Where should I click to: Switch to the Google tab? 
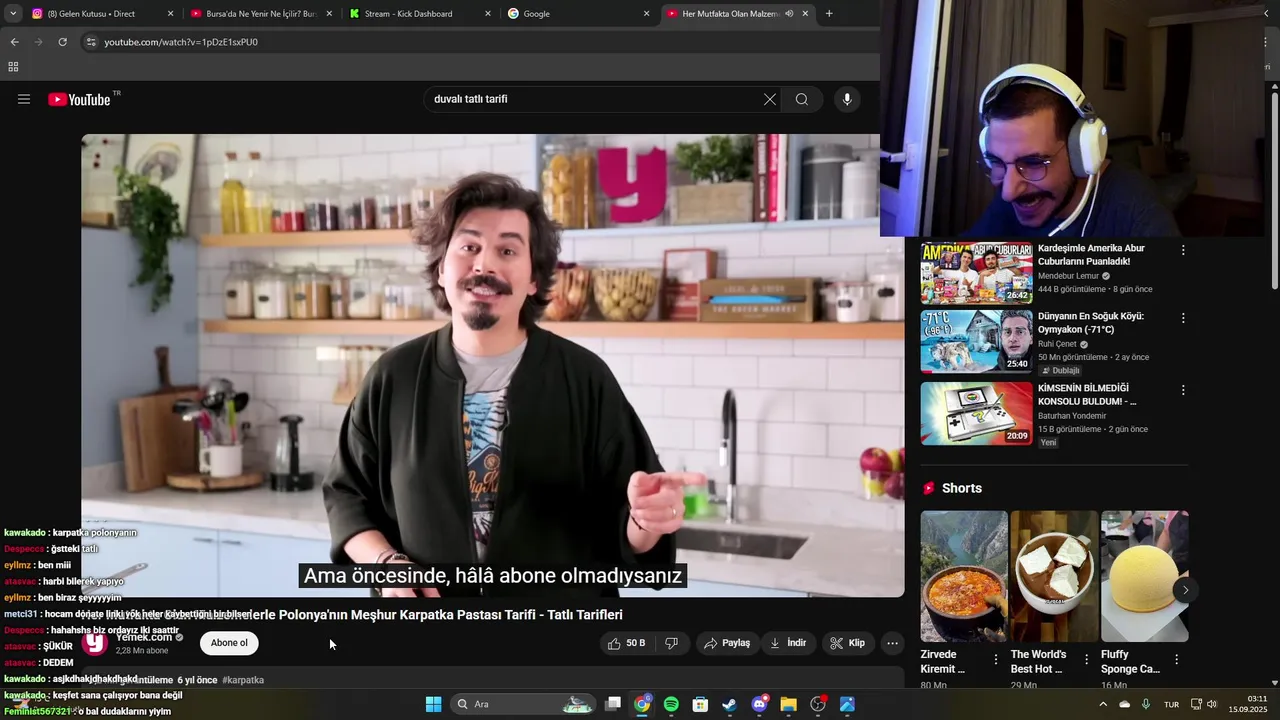(578, 14)
